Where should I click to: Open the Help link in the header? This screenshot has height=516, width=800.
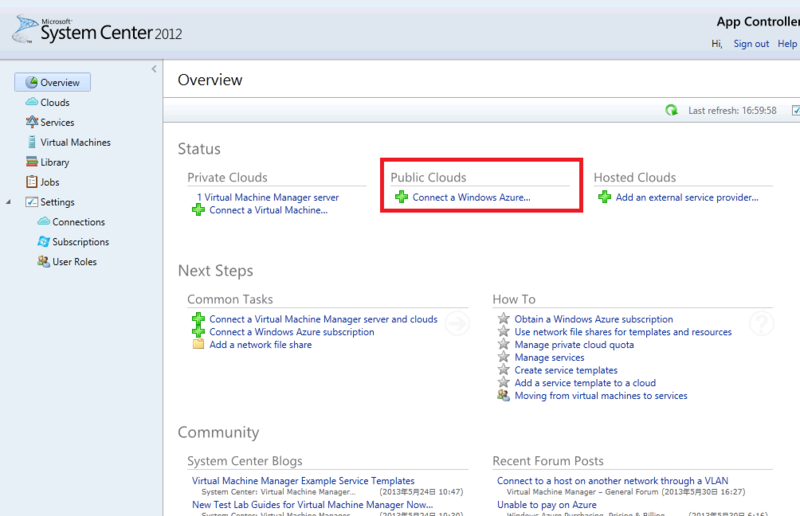[787, 44]
